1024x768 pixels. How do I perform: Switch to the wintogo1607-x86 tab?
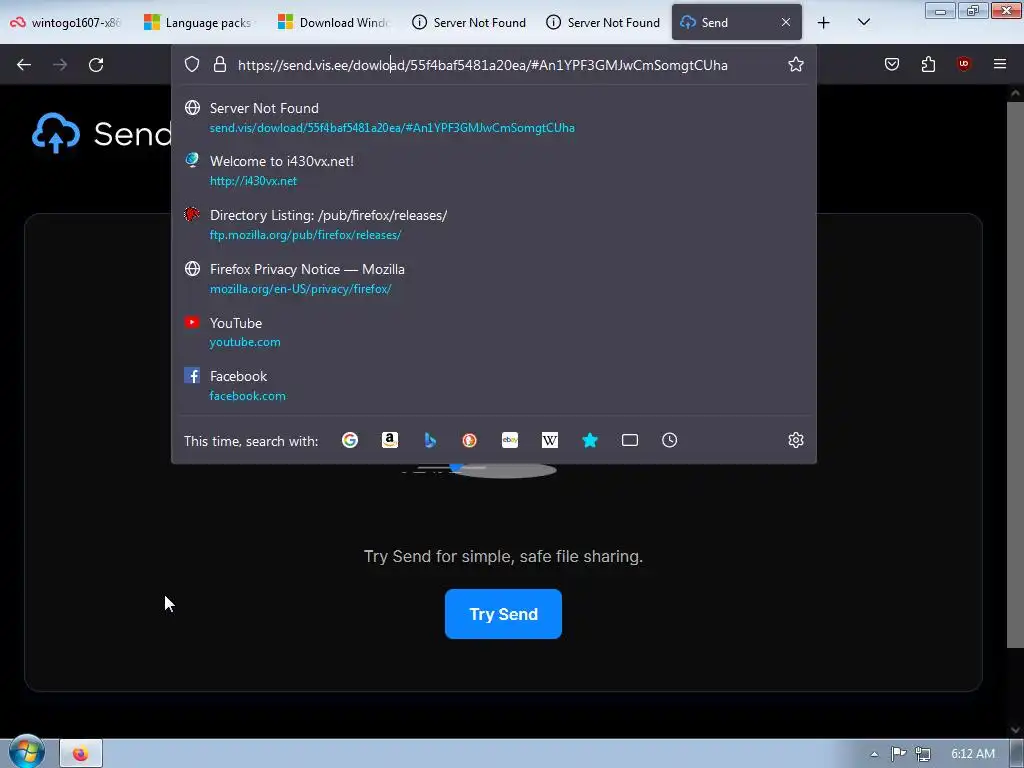(x=65, y=22)
